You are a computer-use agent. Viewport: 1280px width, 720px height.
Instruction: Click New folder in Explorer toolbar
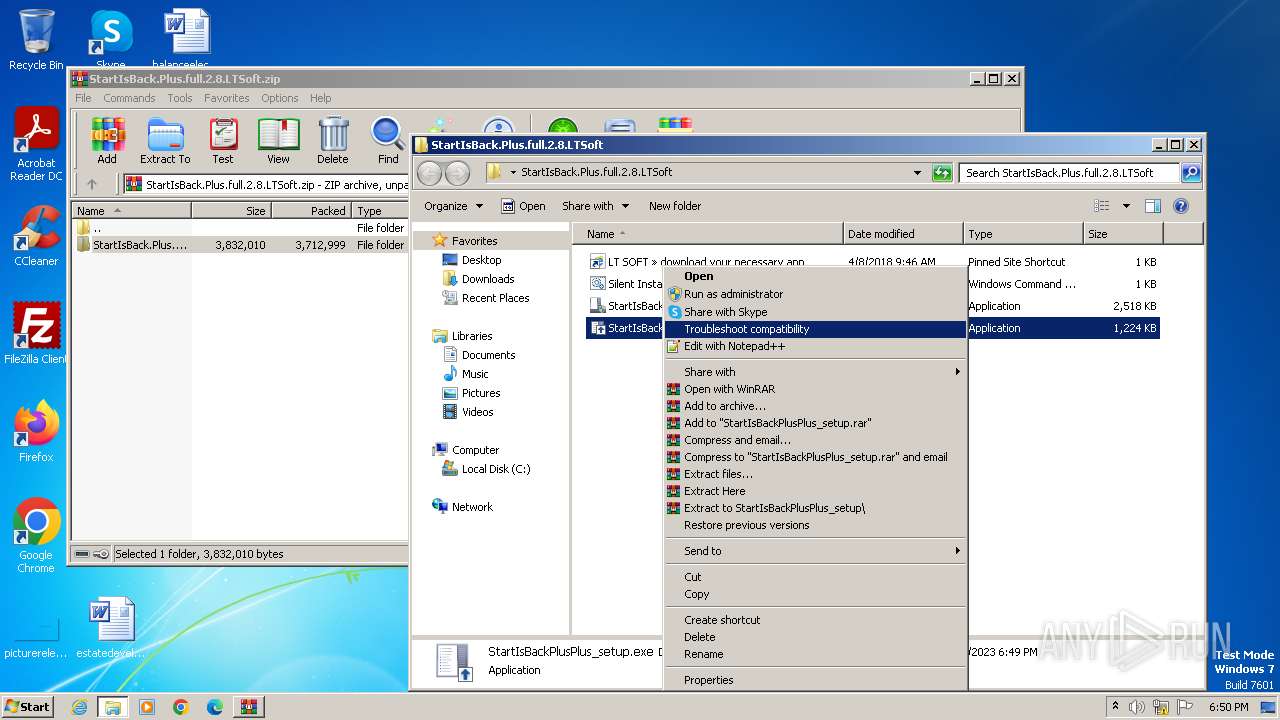(x=675, y=206)
